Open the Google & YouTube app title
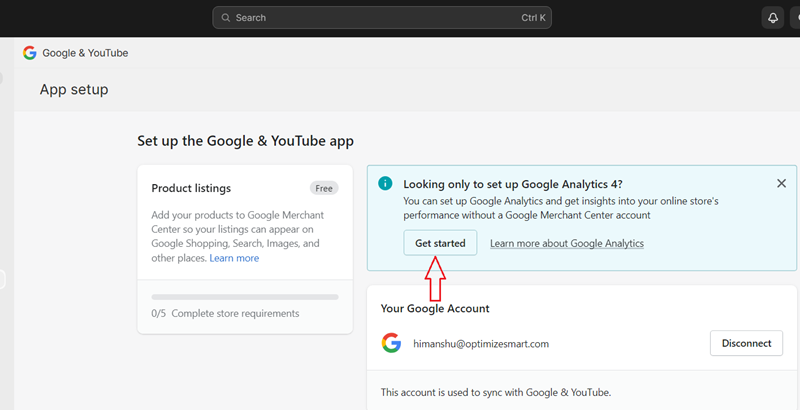Image resolution: width=800 pixels, height=410 pixels. 85,53
